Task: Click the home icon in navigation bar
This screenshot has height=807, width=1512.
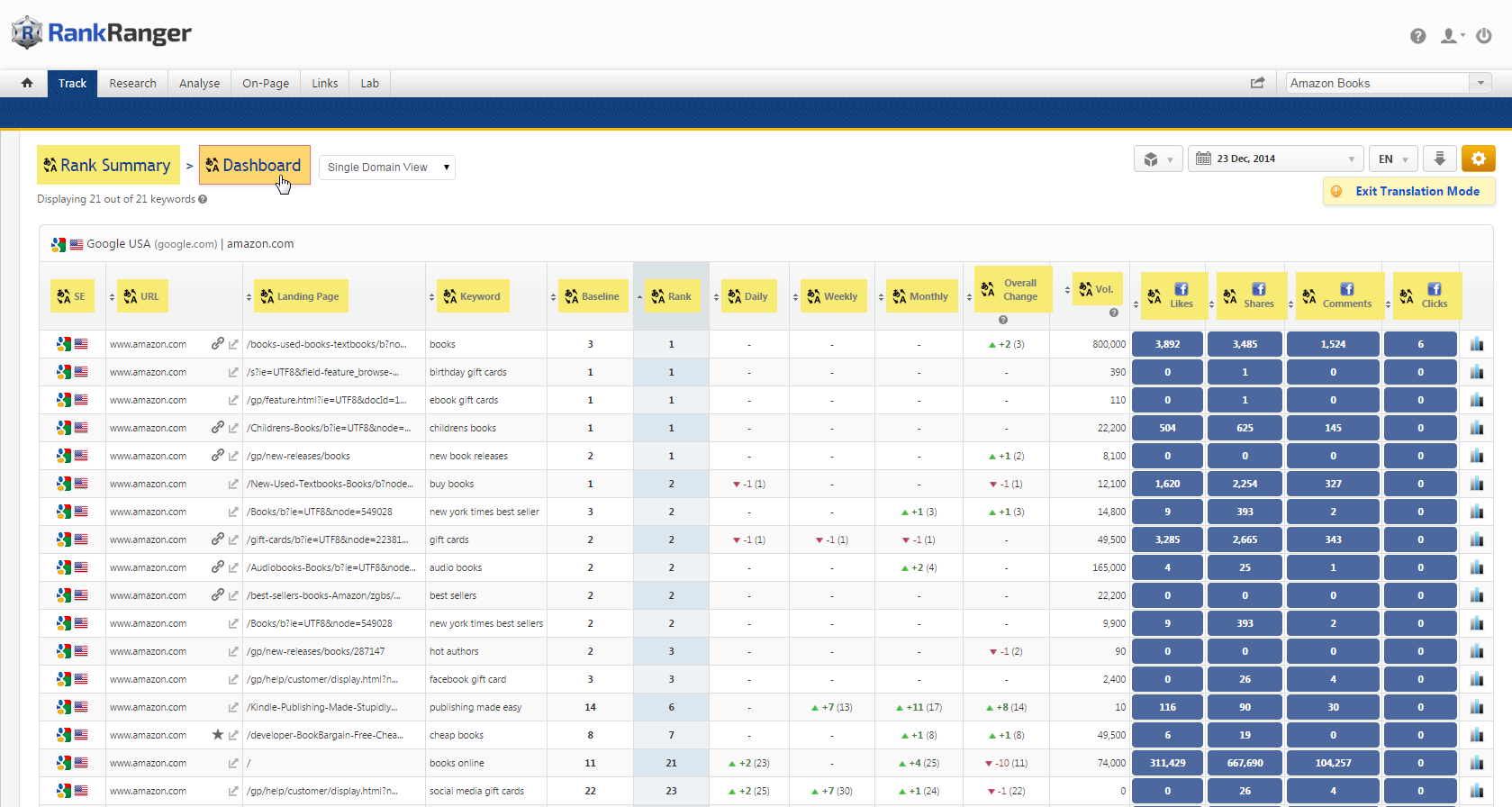Action: point(27,83)
